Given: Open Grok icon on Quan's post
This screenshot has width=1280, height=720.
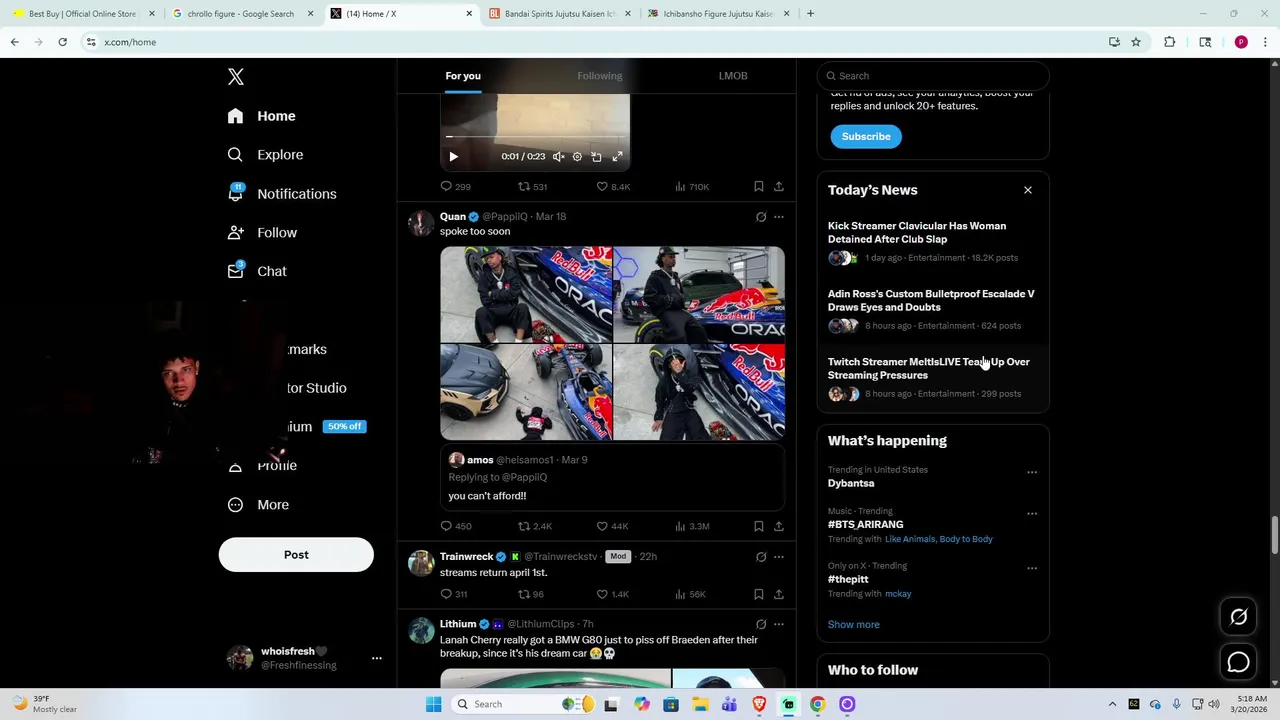Looking at the screenshot, I should [761, 217].
